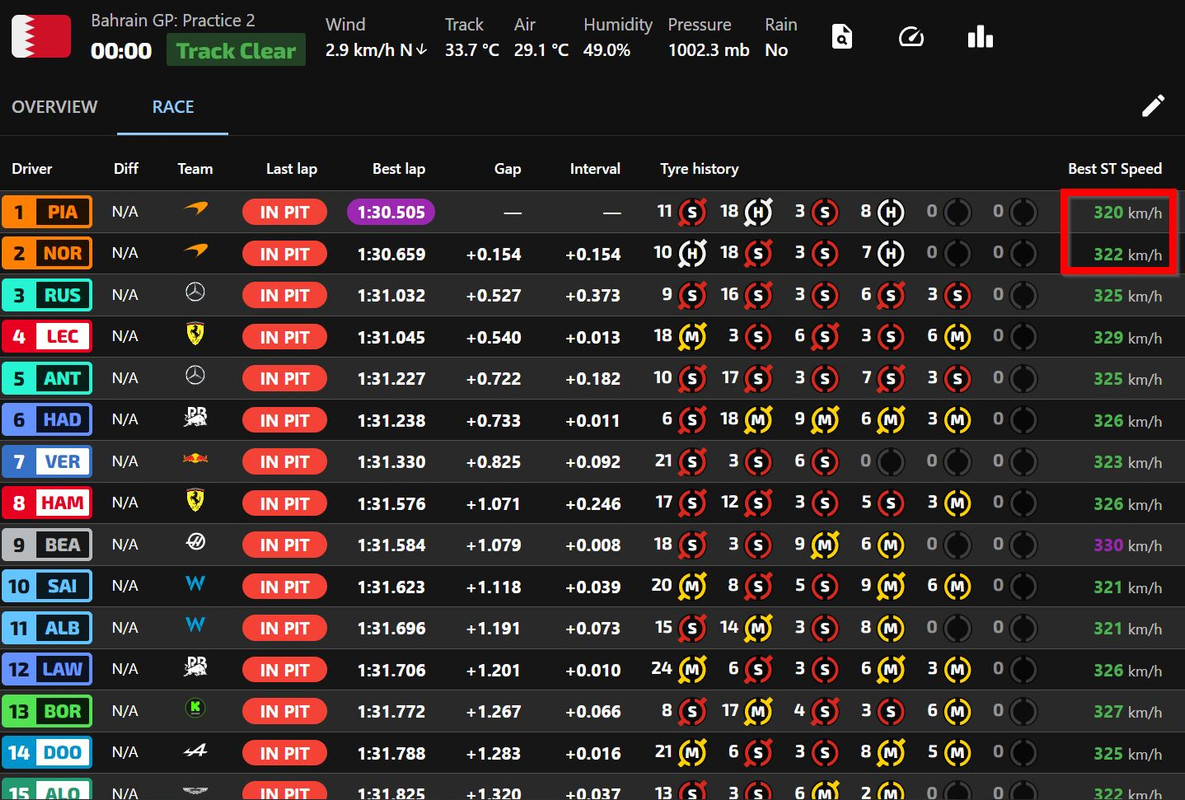Select driver badge 14 DOO

point(47,752)
